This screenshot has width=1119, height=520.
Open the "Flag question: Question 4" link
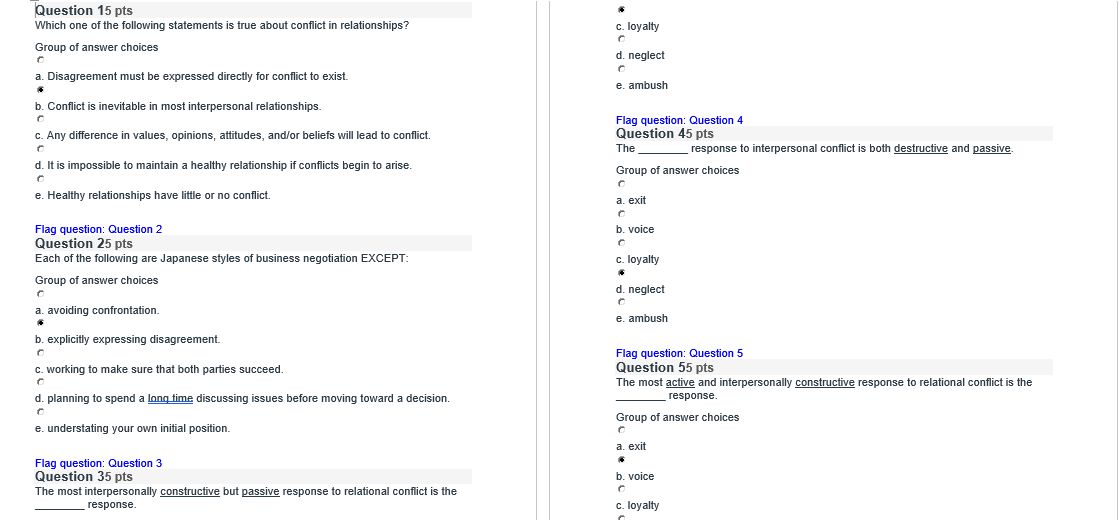679,120
